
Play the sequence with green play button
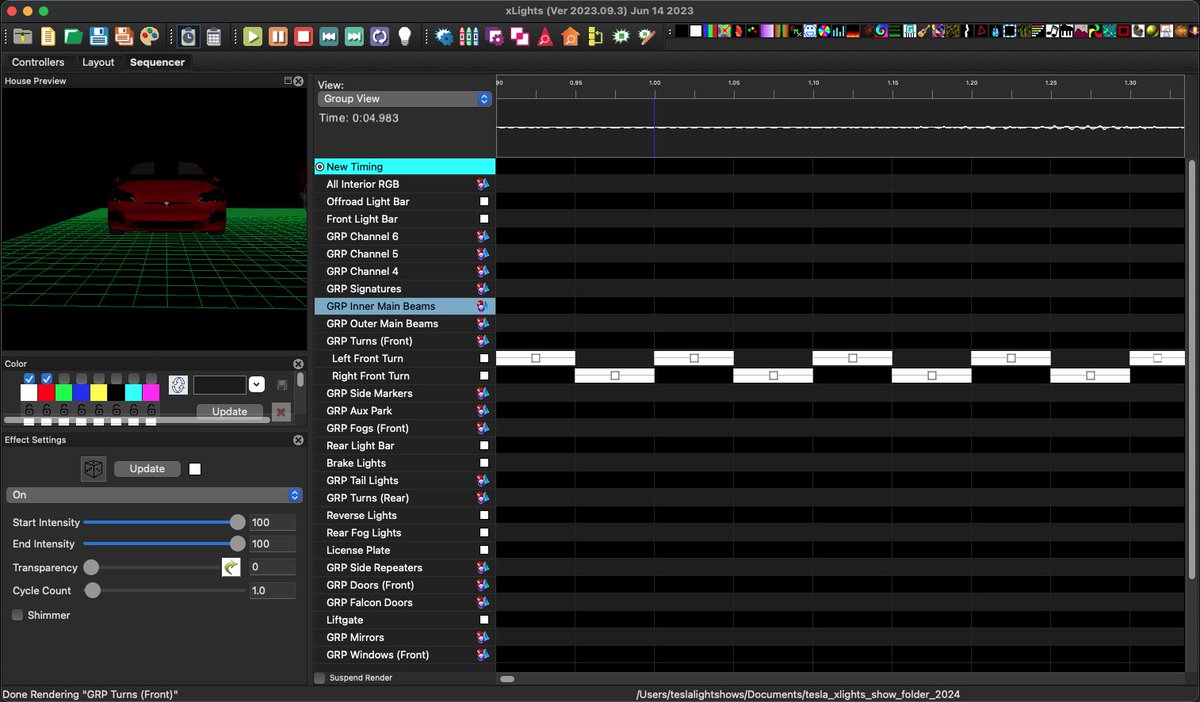pyautogui.click(x=252, y=36)
